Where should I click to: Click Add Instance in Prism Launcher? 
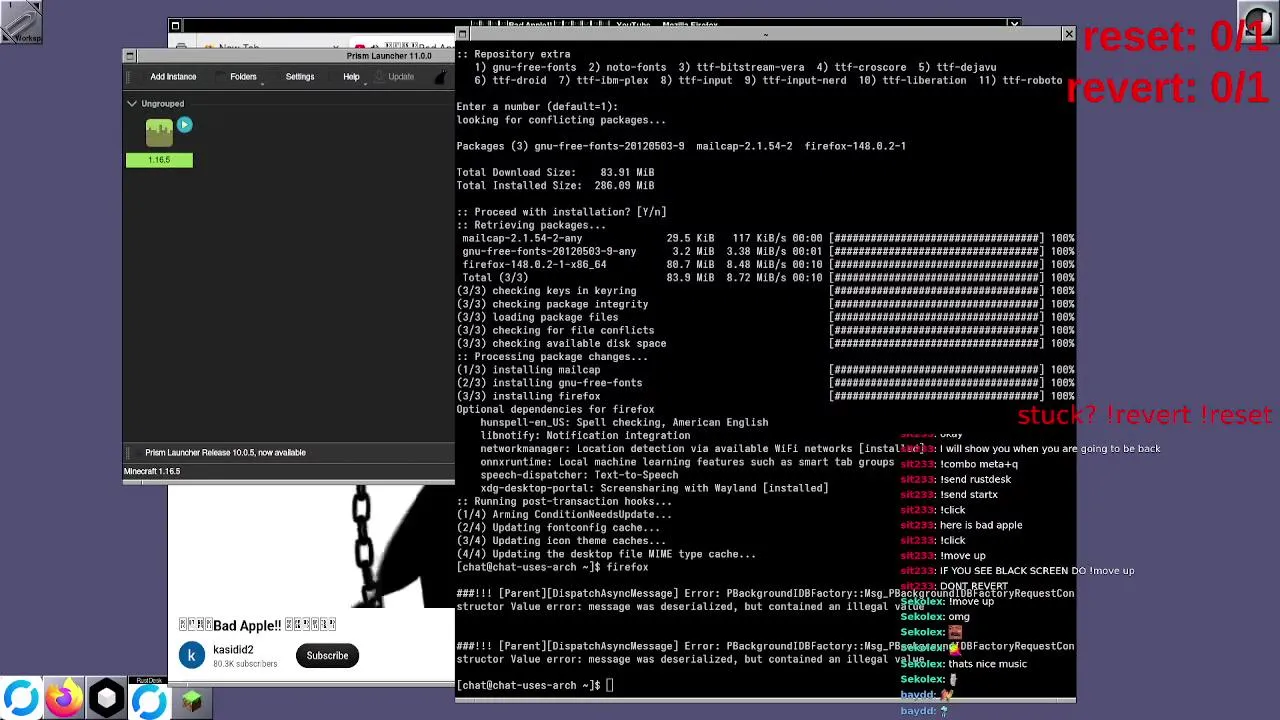pos(173,77)
